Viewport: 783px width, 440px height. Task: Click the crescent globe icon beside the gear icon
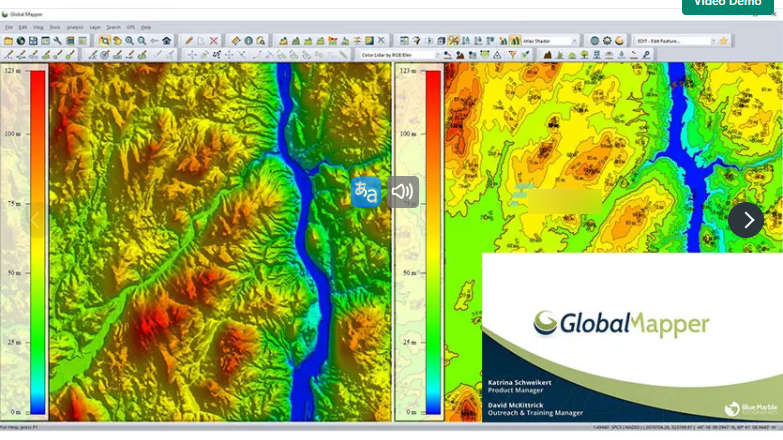pos(619,41)
